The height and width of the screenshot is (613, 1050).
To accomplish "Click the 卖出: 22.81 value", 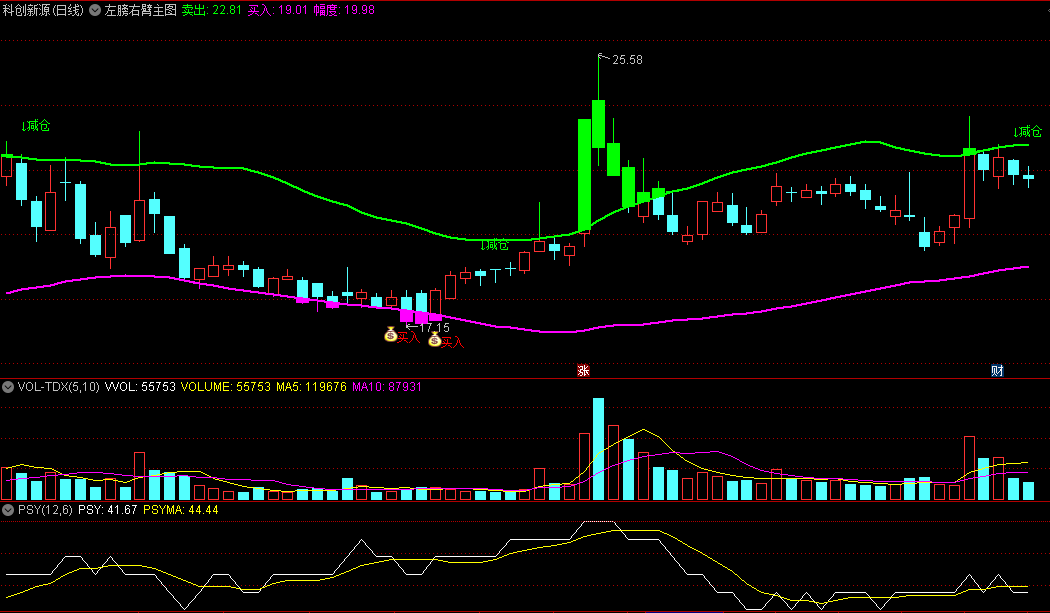I will coord(212,10).
